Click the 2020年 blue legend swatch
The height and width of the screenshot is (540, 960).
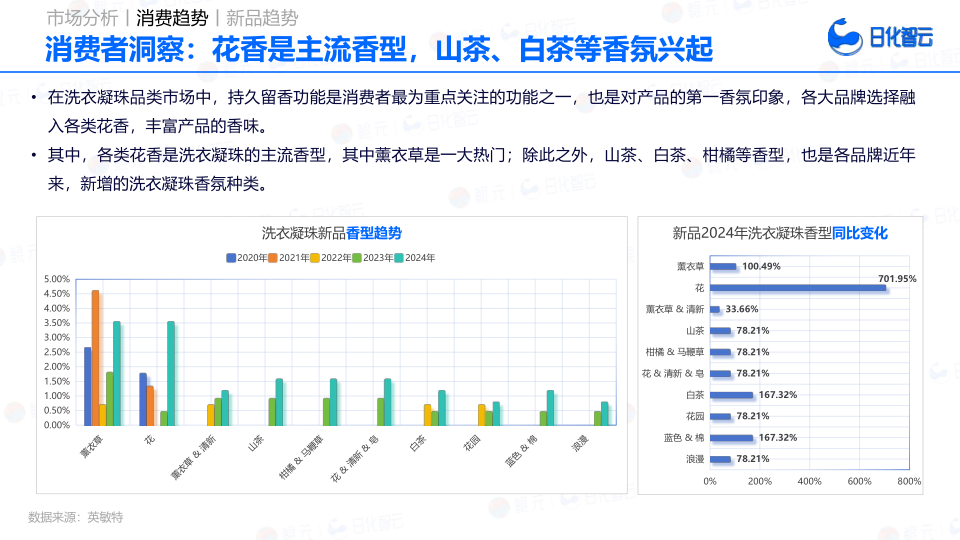click(231, 258)
